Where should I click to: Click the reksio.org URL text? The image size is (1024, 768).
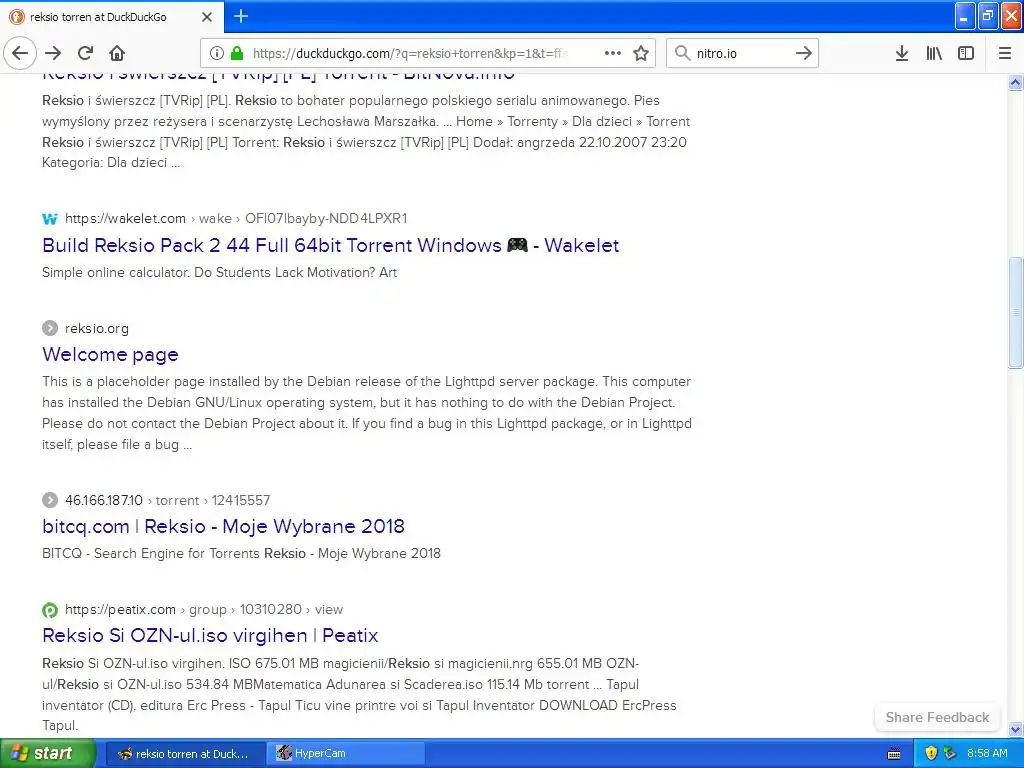[x=97, y=328]
